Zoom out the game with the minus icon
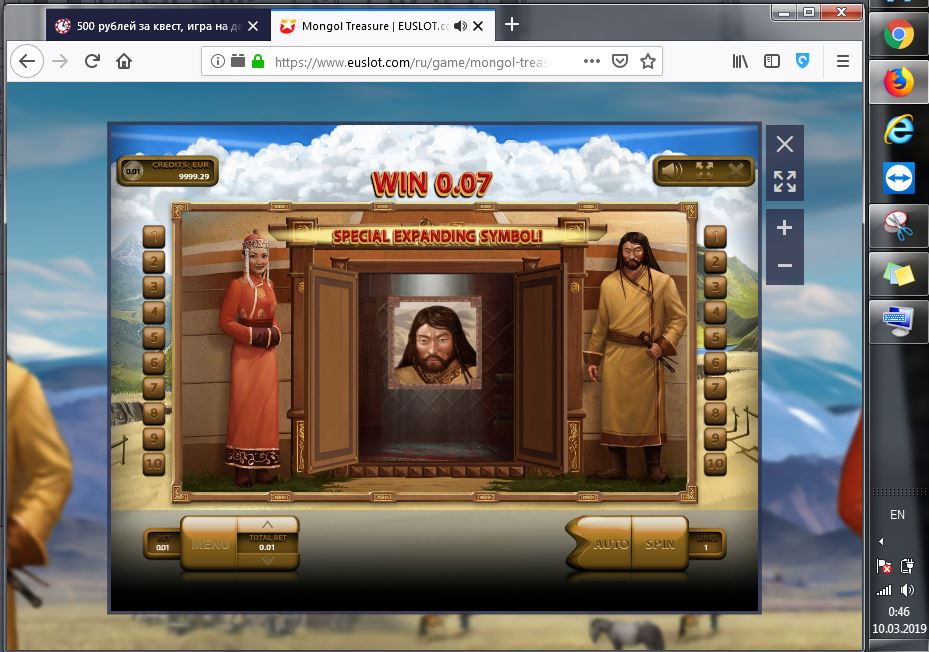This screenshot has width=929, height=652. [785, 266]
